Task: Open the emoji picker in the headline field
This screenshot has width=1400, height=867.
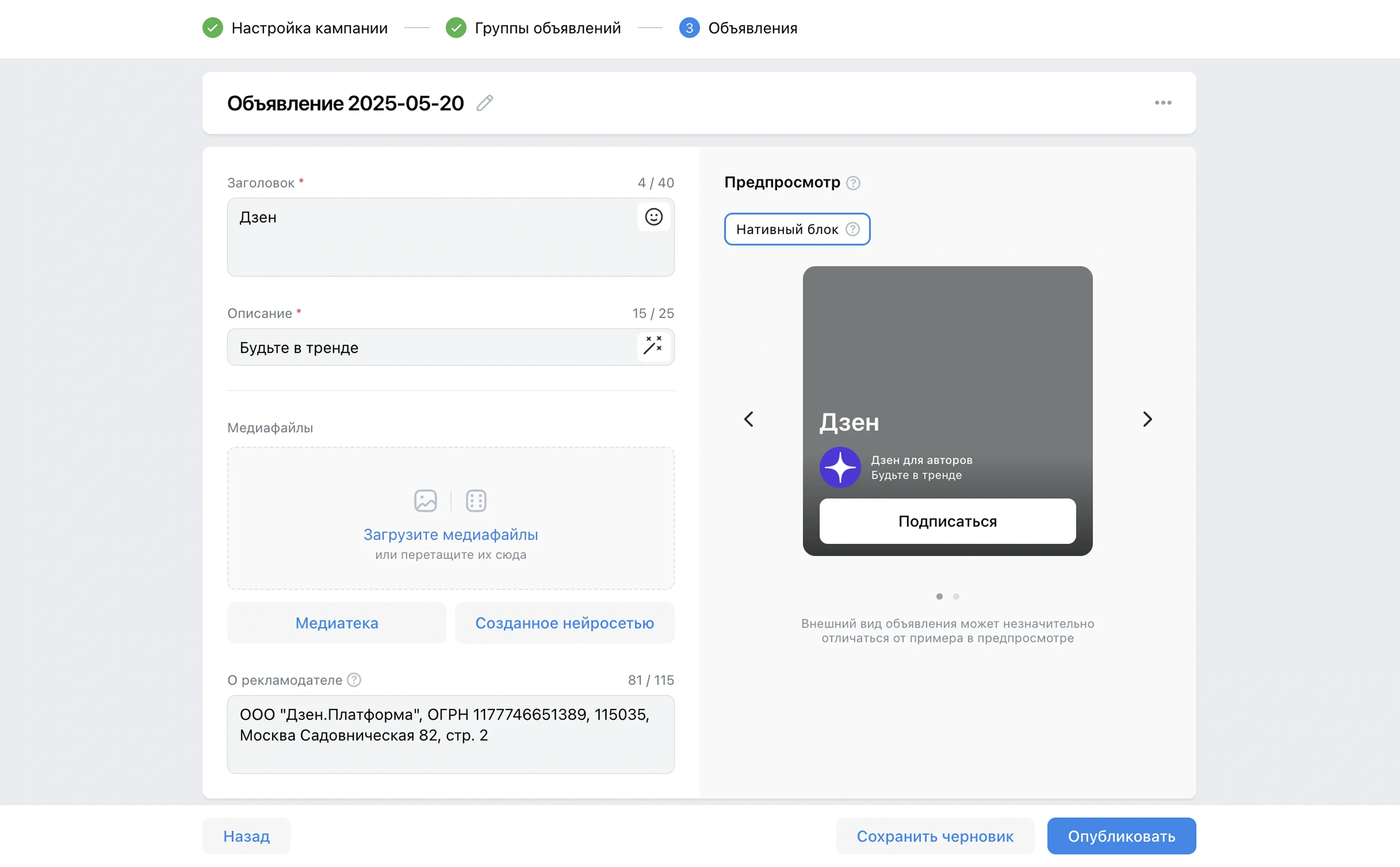Action: pyautogui.click(x=653, y=217)
